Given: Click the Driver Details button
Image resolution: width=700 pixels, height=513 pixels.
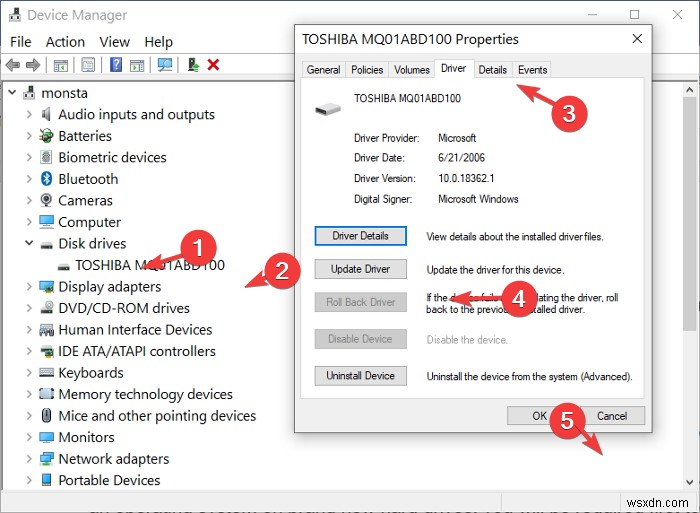Looking at the screenshot, I should pyautogui.click(x=361, y=236).
